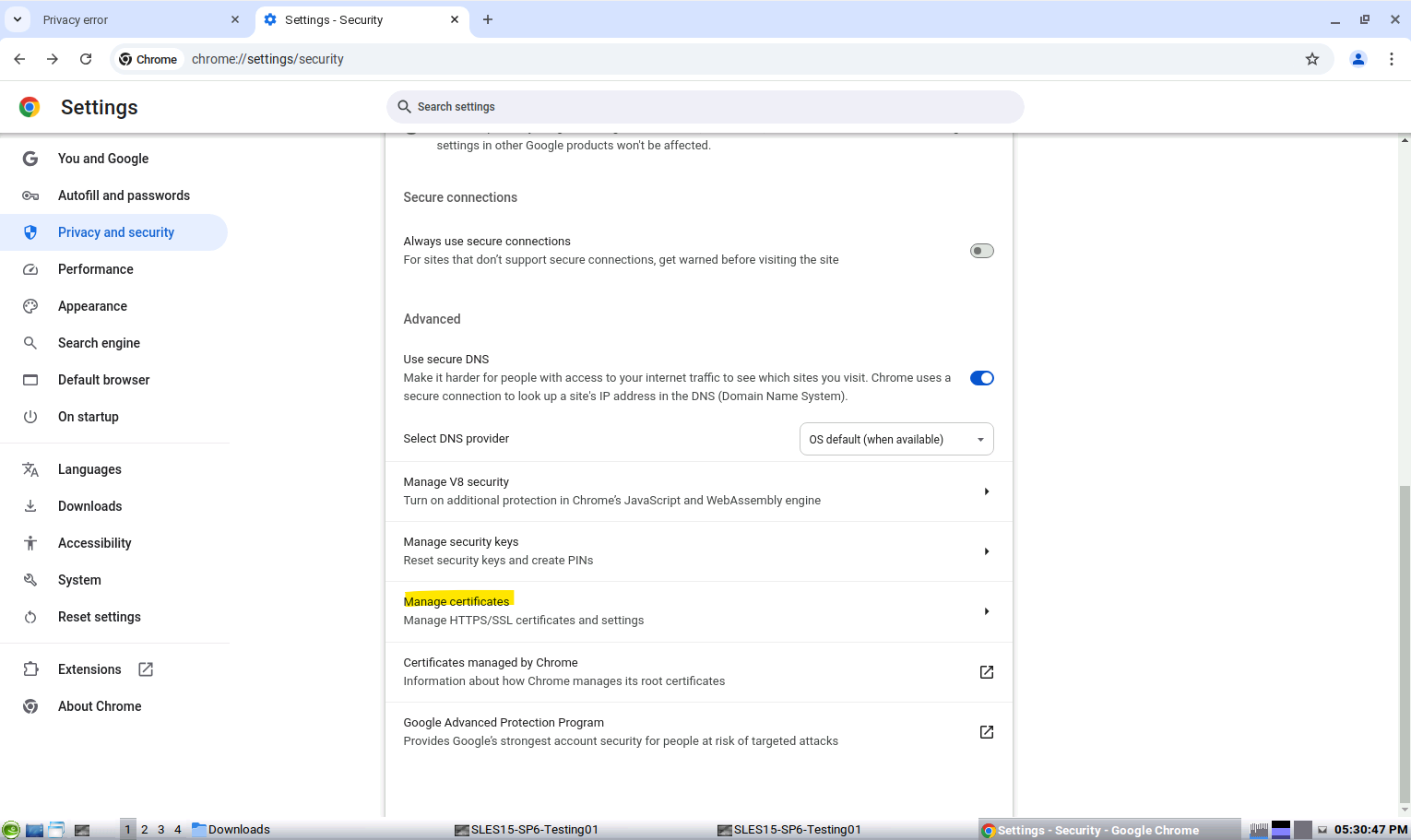Click the settings page vertical scrollbar thumb
This screenshot has width=1411, height=840.
(x=1405, y=643)
